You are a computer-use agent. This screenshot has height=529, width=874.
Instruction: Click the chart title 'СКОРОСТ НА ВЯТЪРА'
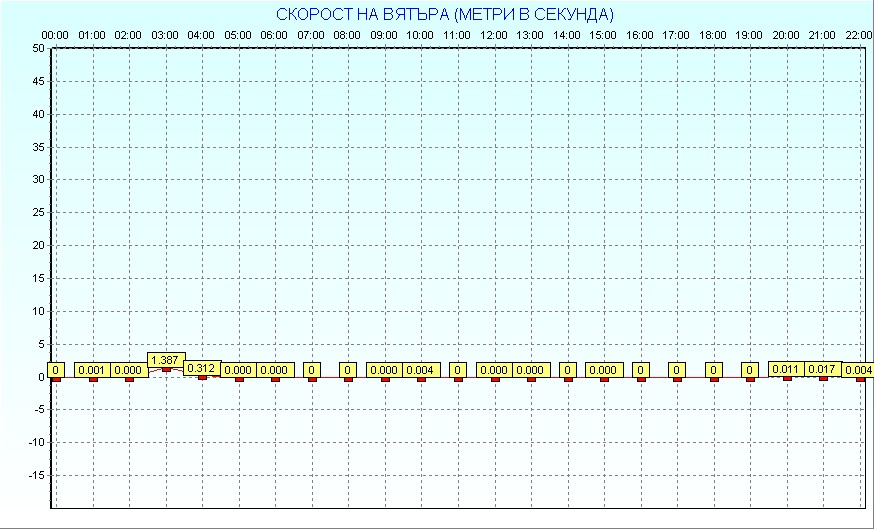click(x=445, y=14)
